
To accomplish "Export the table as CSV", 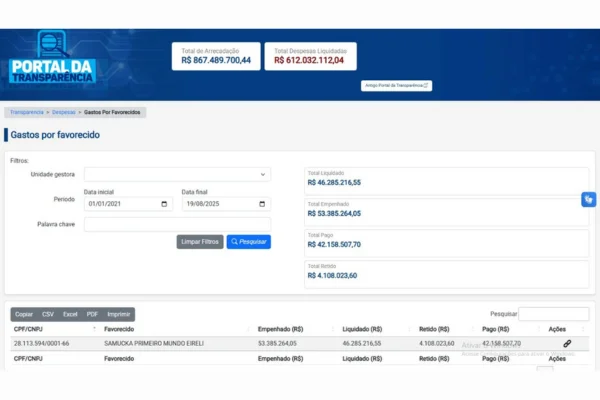I will pos(48,314).
